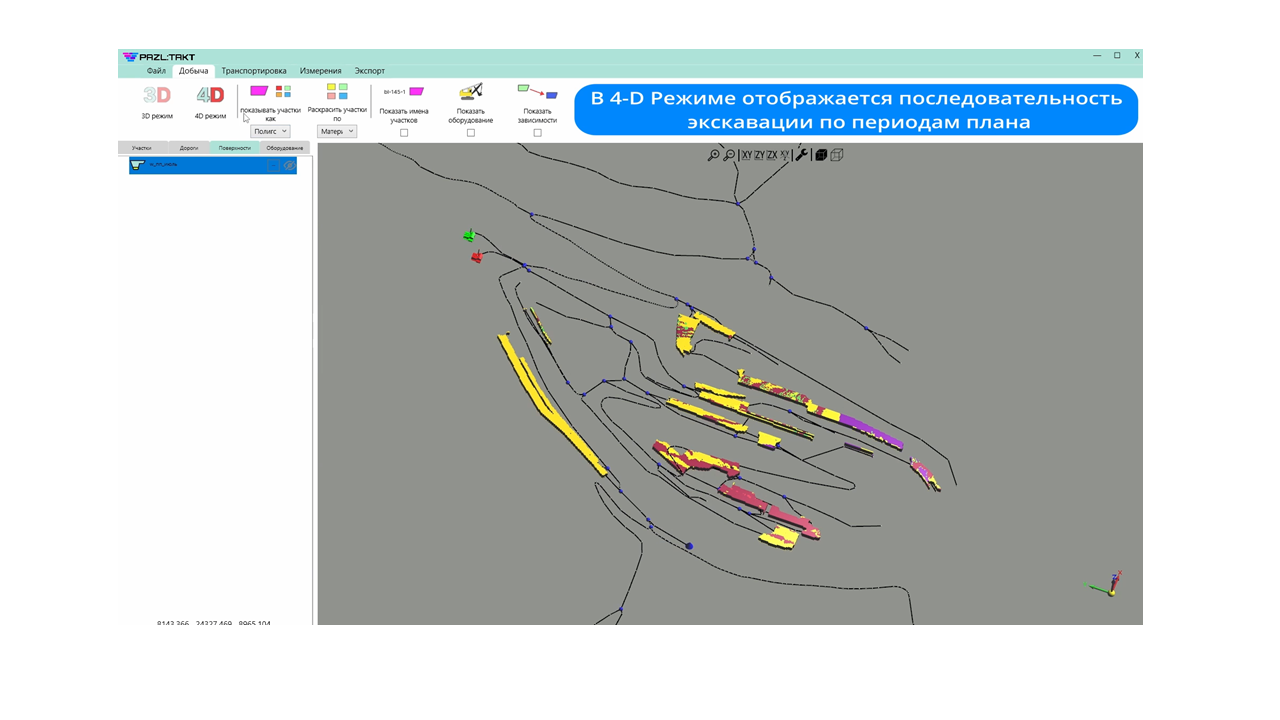Image resolution: width=1280 pixels, height=720 pixels.
Task: Open the Полигс display type dropdown
Action: point(270,131)
